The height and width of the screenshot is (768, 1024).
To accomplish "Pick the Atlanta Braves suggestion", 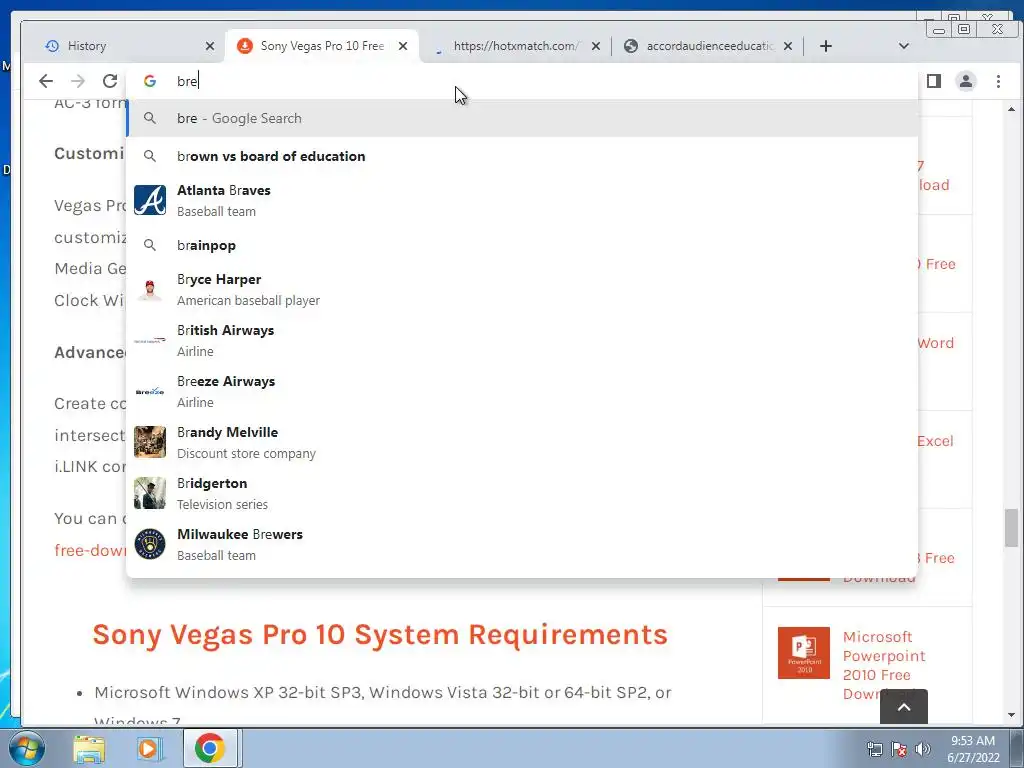I will [522, 200].
